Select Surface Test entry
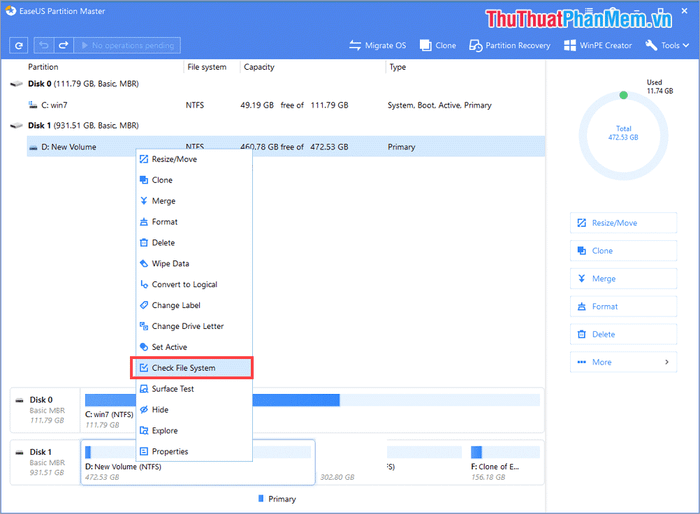 coord(194,389)
